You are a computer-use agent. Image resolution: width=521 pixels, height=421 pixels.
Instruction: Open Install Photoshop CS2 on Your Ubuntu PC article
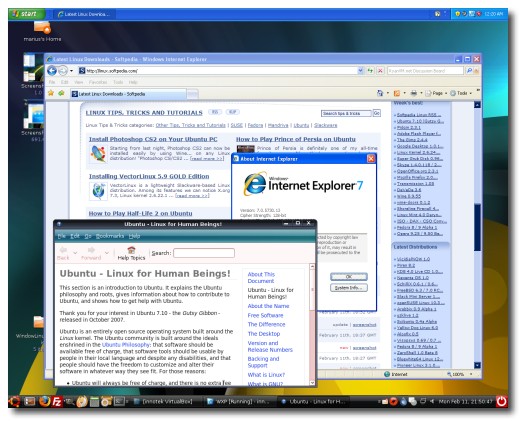(x=153, y=139)
